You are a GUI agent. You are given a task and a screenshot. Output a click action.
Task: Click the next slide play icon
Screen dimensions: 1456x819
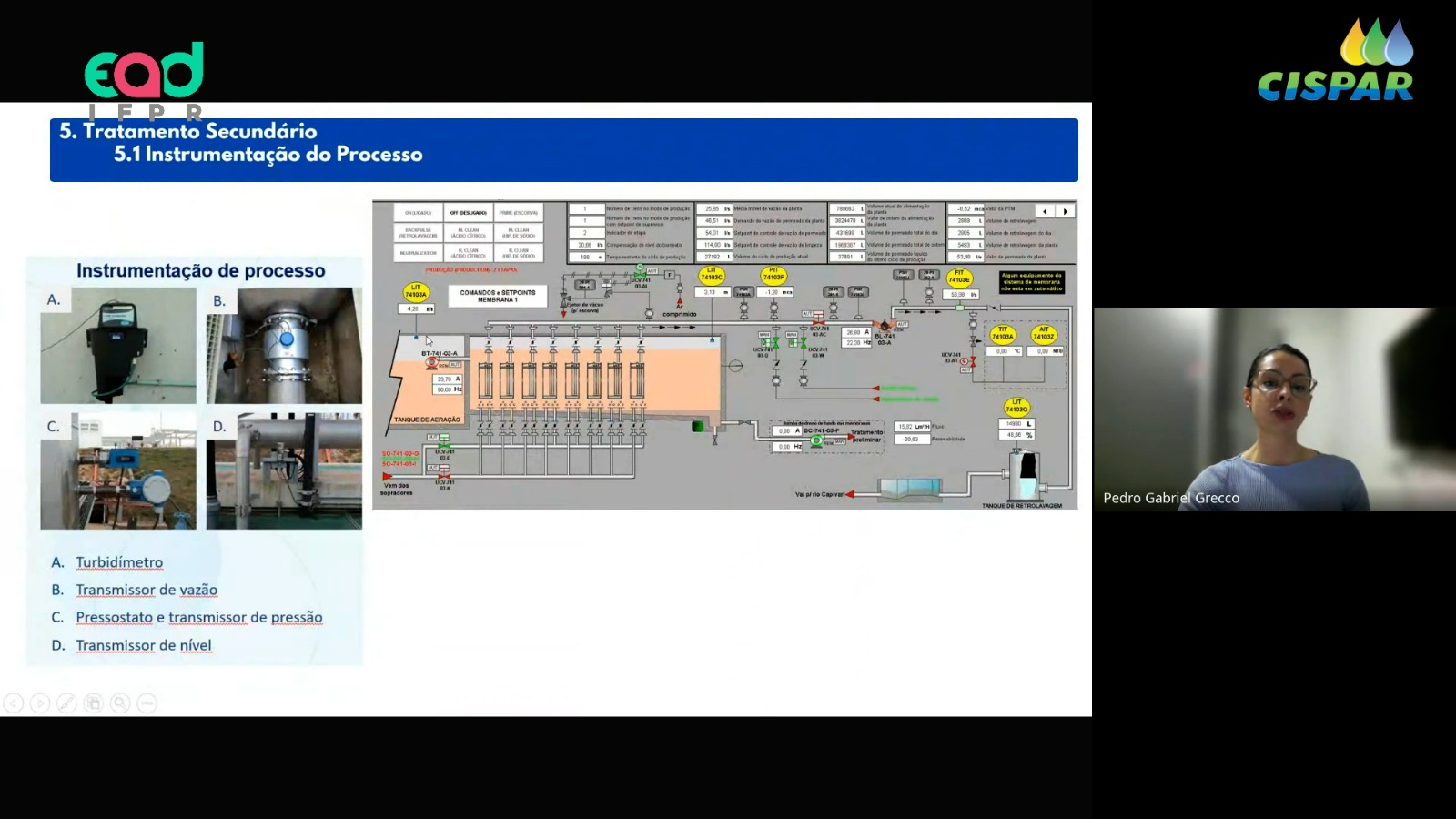click(40, 703)
